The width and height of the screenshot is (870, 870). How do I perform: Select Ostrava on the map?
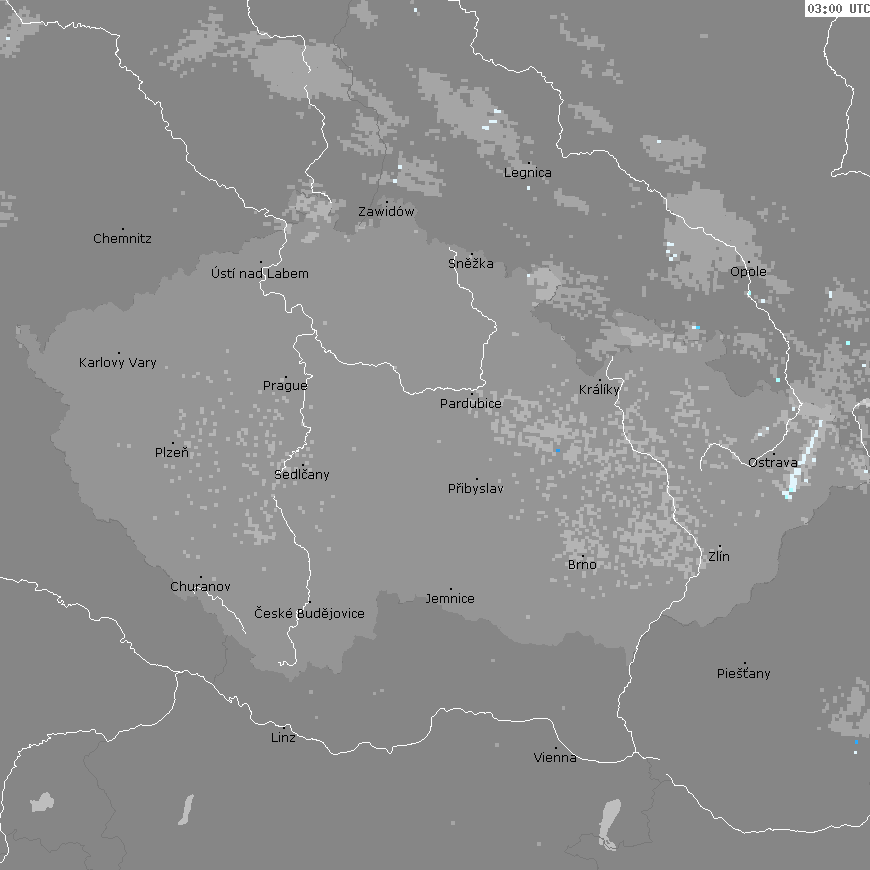pos(773,462)
